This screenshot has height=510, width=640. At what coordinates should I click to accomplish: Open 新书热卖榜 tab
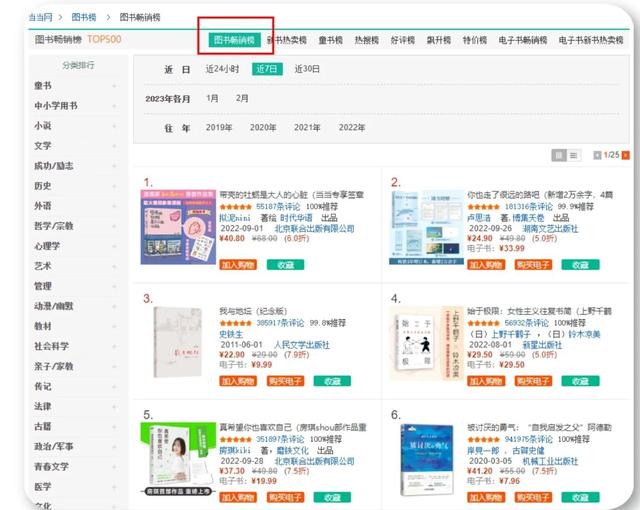pyautogui.click(x=287, y=40)
